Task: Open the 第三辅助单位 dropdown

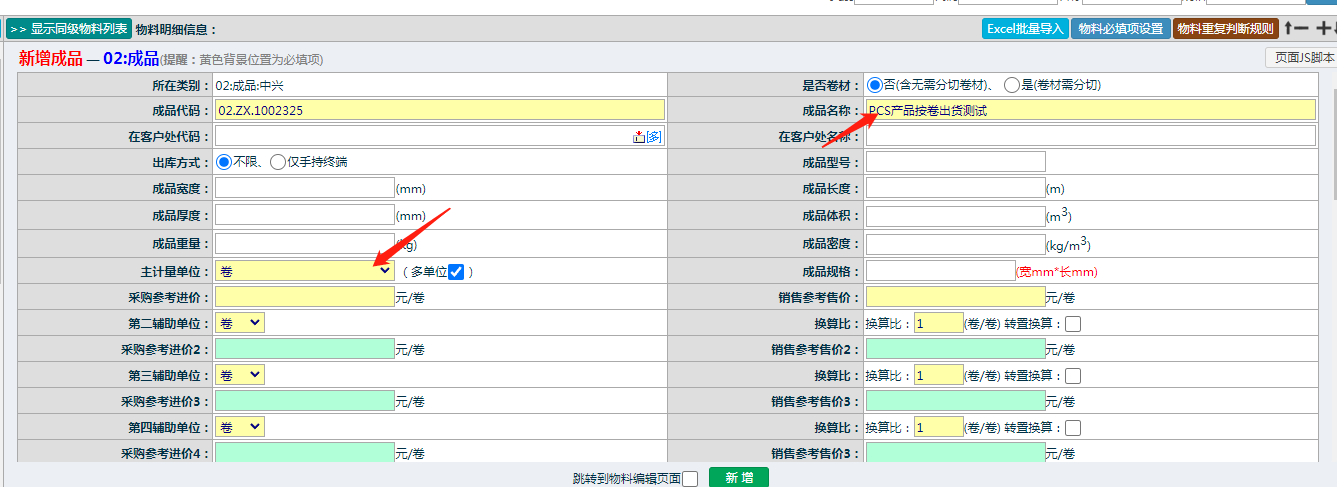Action: point(240,375)
